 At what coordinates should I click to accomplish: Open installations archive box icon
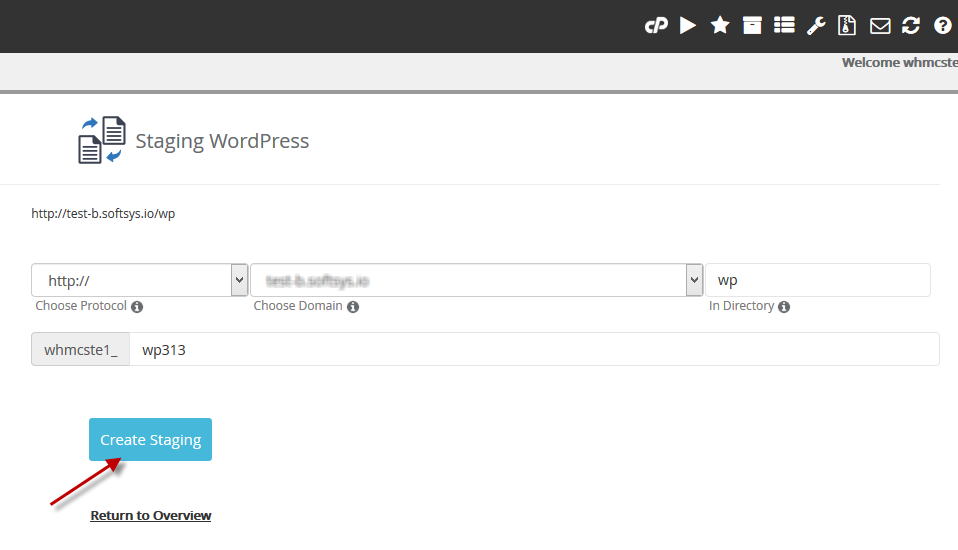click(x=752, y=26)
